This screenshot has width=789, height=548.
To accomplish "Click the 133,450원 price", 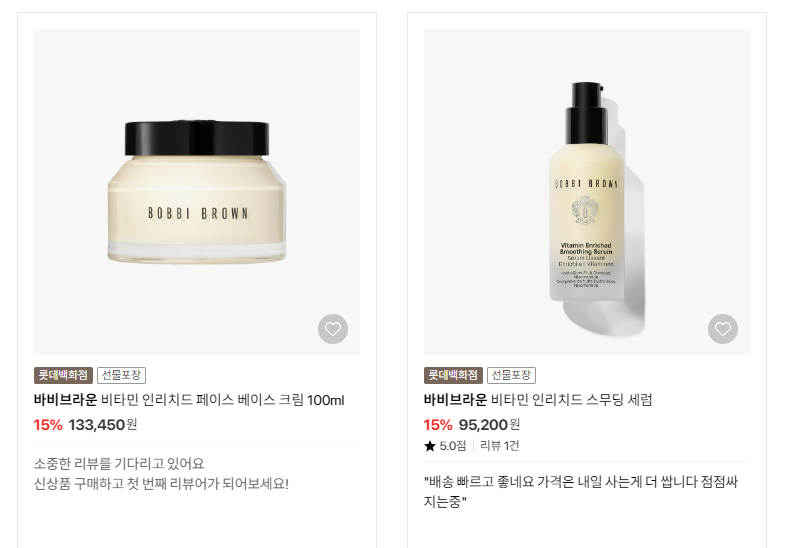I will coord(103,425).
